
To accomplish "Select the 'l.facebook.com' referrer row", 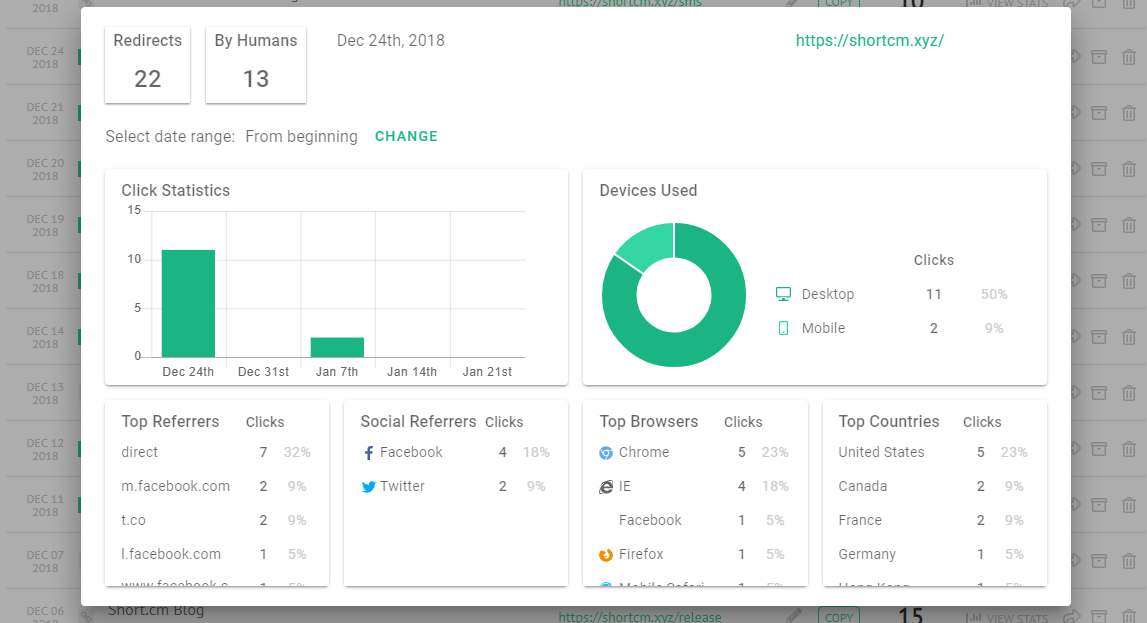I will (x=217, y=554).
